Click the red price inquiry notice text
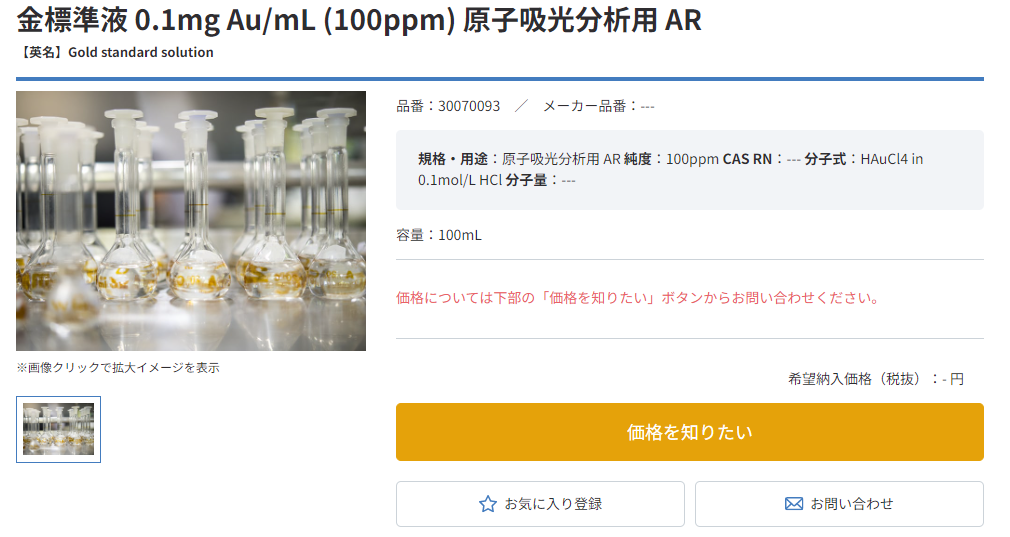 pos(637,298)
